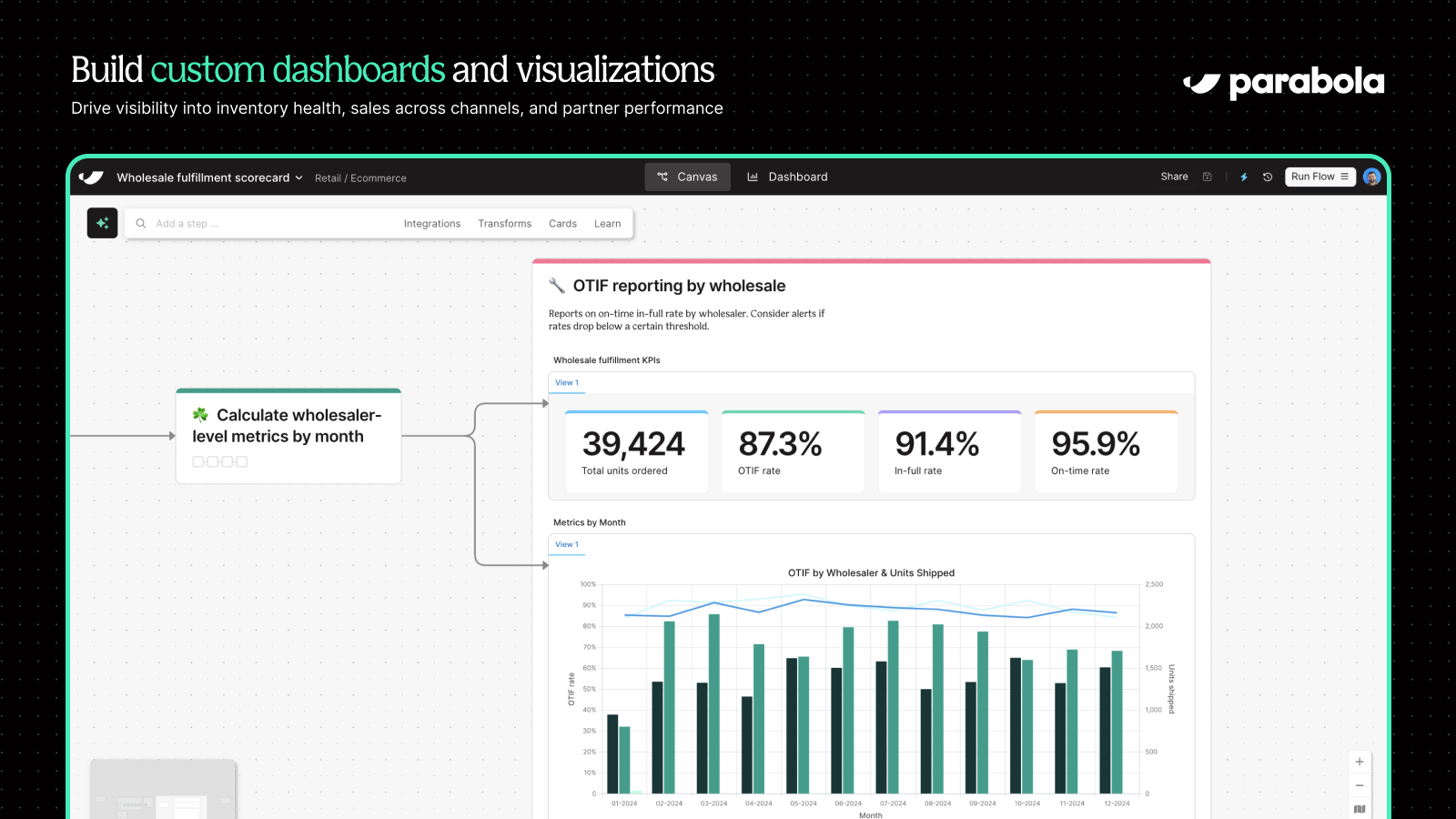Click the 95.9% On-time rate card

(1107, 452)
